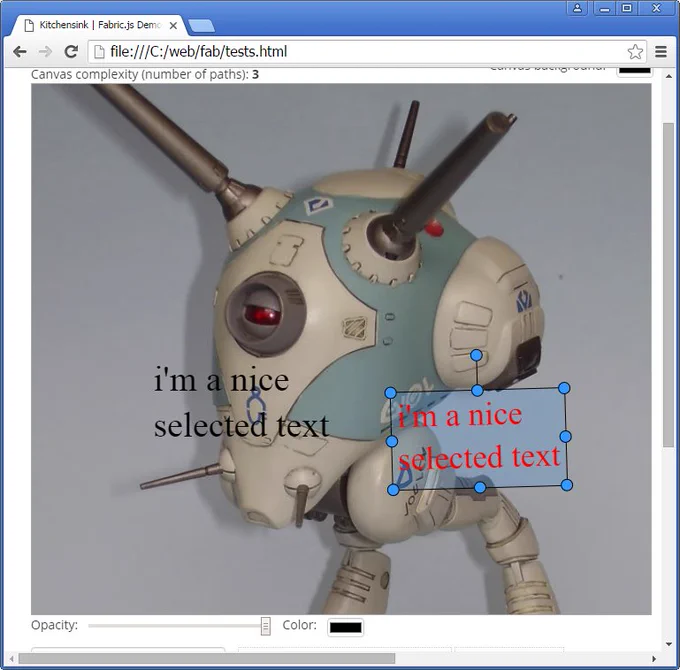
Task: Click the vertical scrollbar thumb
Action: [x=668, y=284]
